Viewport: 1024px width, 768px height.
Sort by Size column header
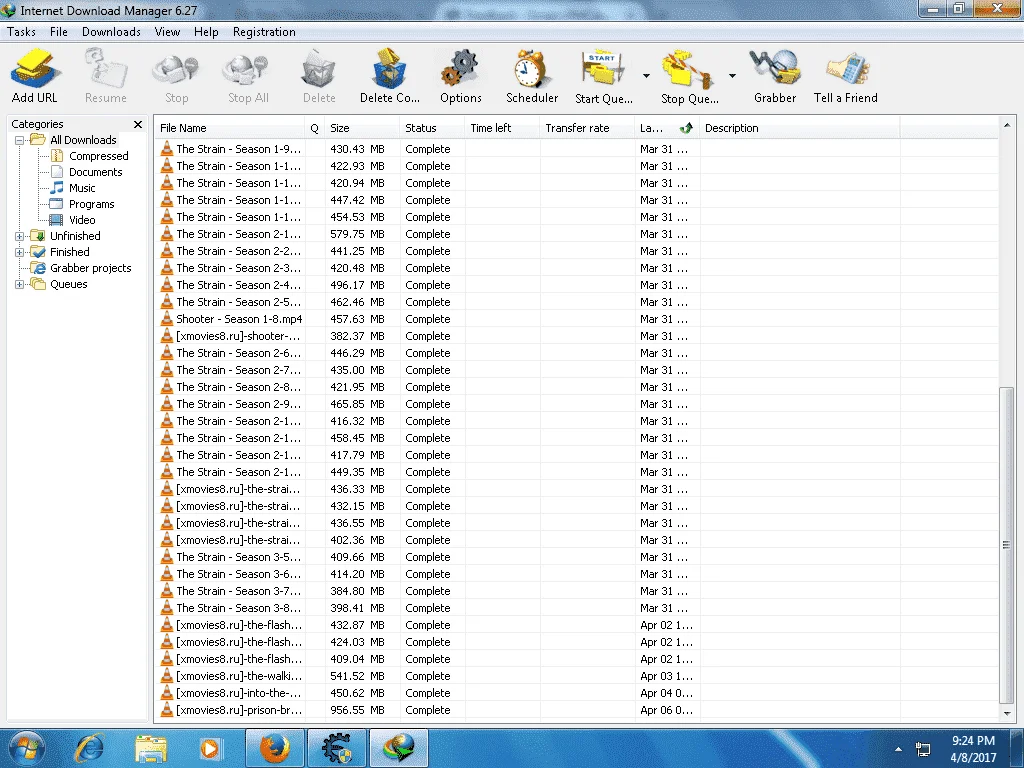point(362,128)
